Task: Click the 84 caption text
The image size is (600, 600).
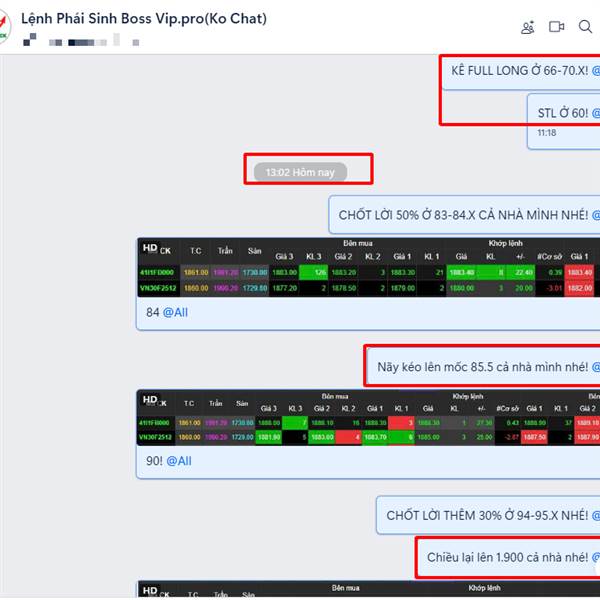Action: [x=152, y=313]
